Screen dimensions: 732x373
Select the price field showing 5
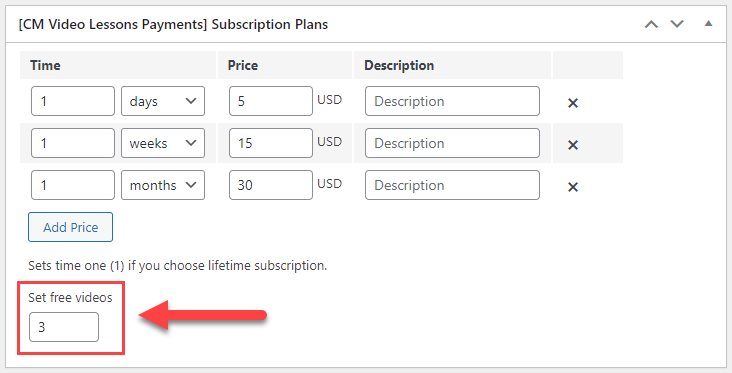coord(271,101)
